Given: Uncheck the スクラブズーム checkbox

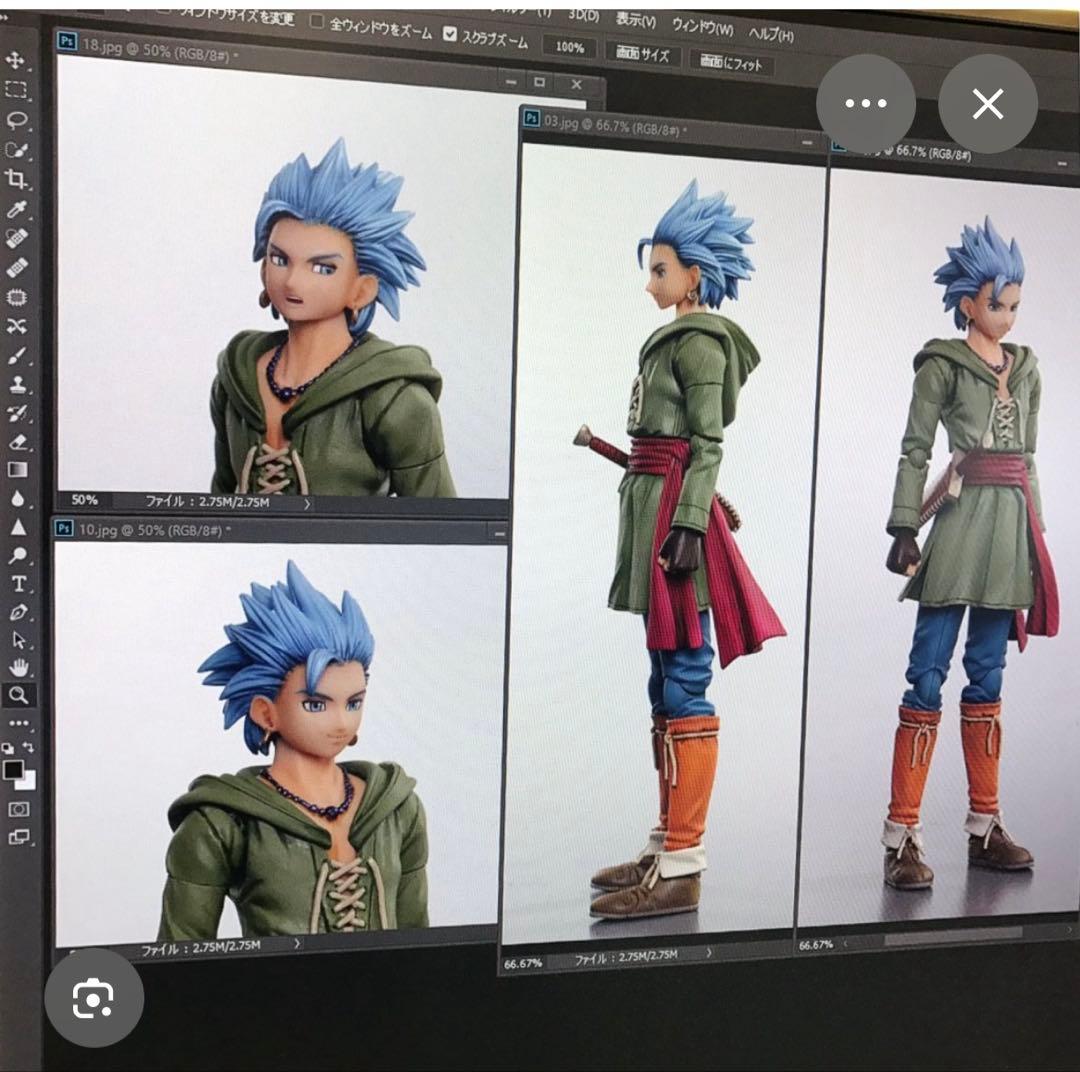Looking at the screenshot, I should (x=450, y=34).
